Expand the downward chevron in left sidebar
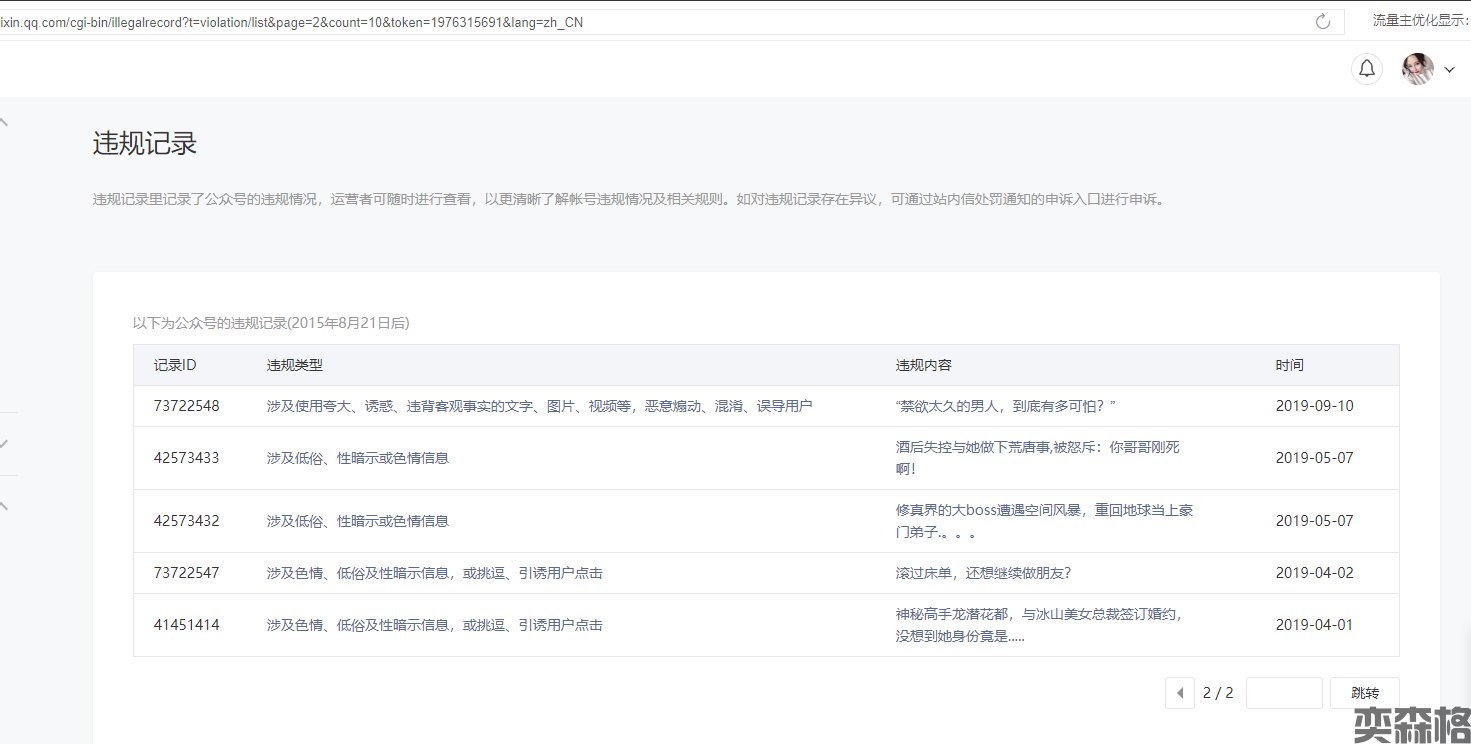The height and width of the screenshot is (744, 1471). pyautogui.click(x=5, y=443)
